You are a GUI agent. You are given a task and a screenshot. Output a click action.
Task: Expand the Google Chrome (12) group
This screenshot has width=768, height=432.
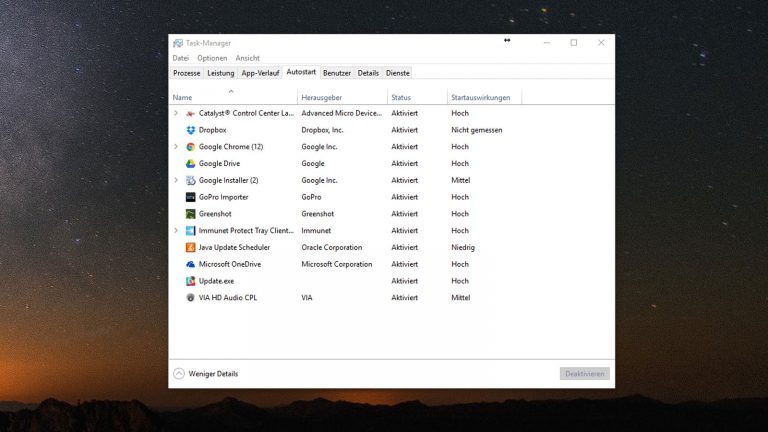176,147
